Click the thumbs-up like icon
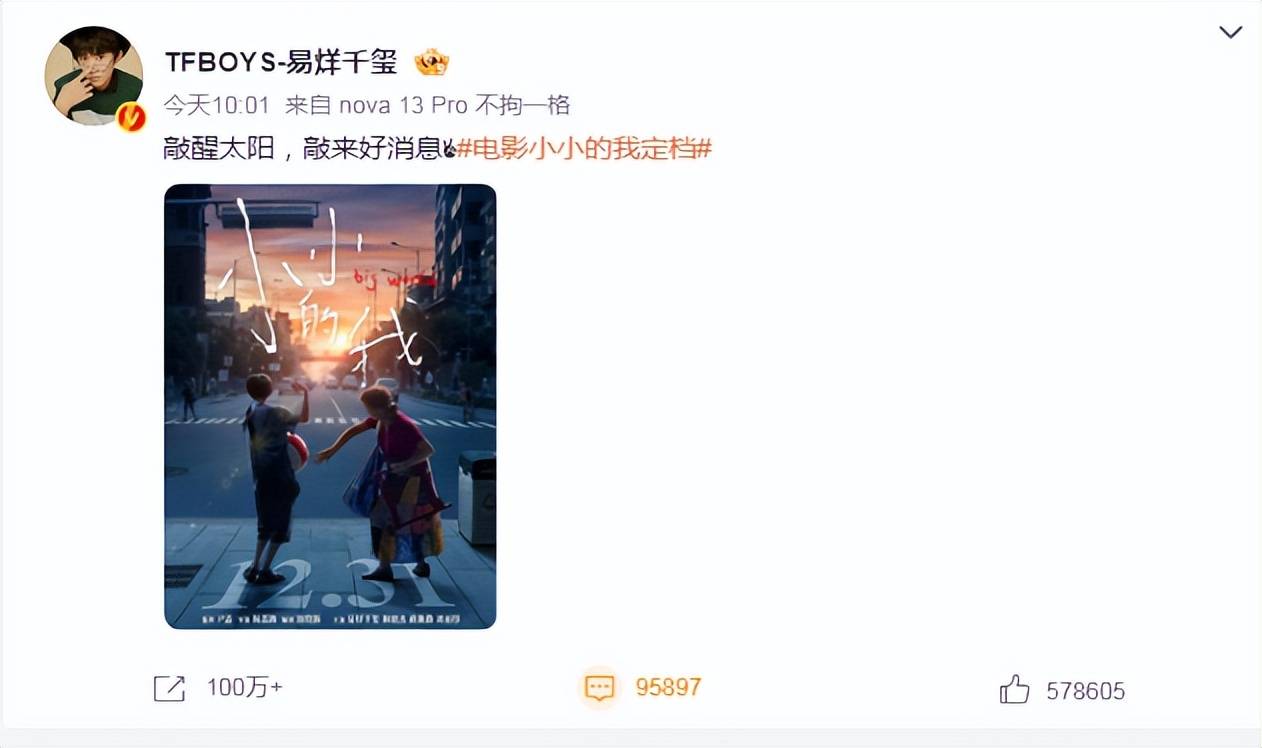The width and height of the screenshot is (1262, 748). point(1014,689)
